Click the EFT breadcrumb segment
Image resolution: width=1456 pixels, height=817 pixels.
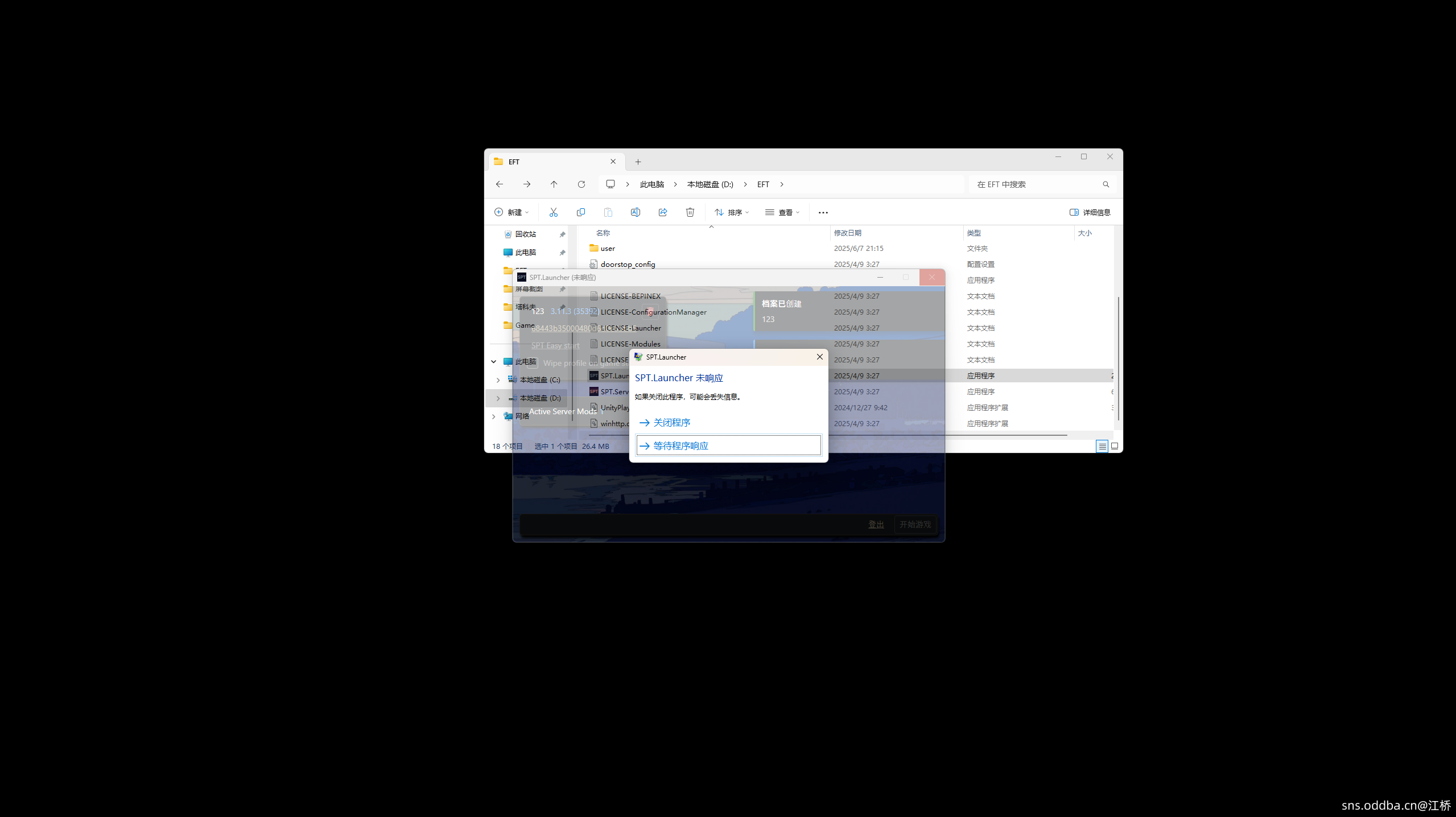point(762,184)
